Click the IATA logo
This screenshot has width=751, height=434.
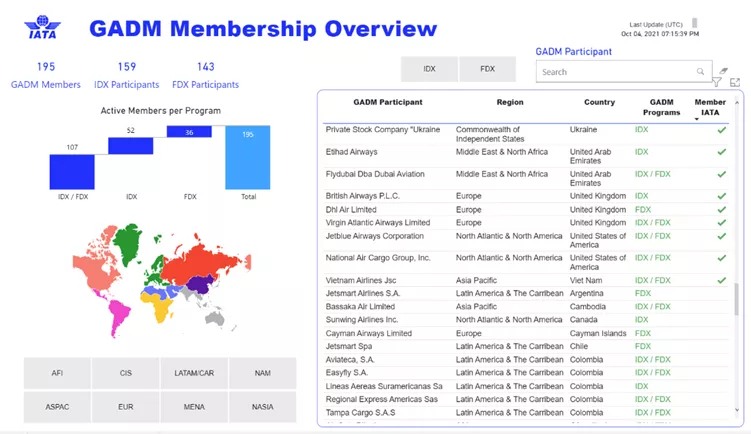(x=43, y=27)
